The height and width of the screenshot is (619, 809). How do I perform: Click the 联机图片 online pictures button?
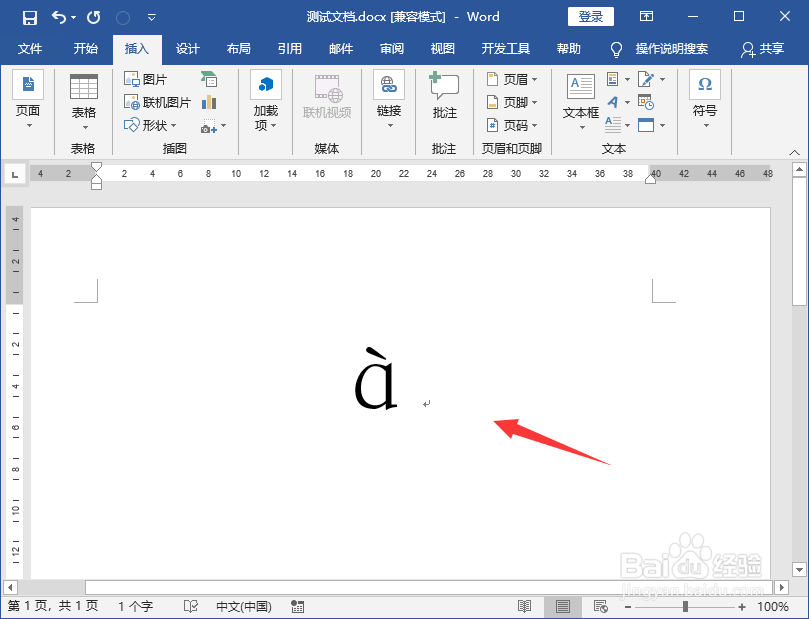(x=157, y=102)
